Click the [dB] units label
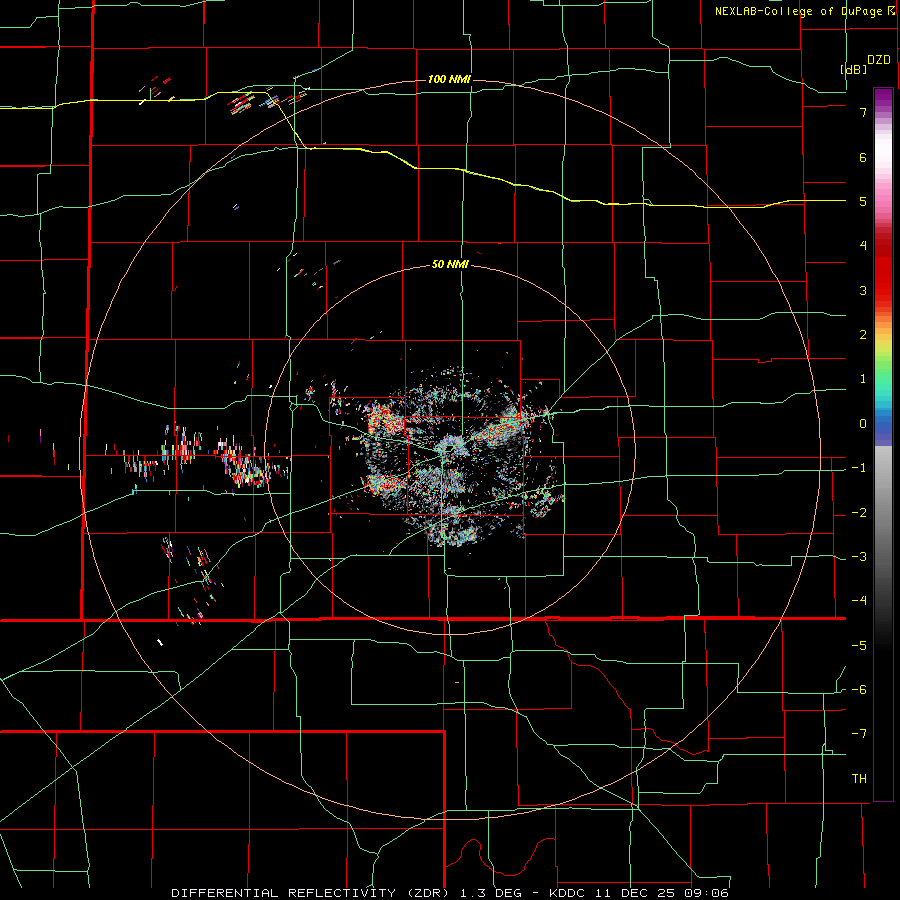The height and width of the screenshot is (900, 900). click(853, 69)
